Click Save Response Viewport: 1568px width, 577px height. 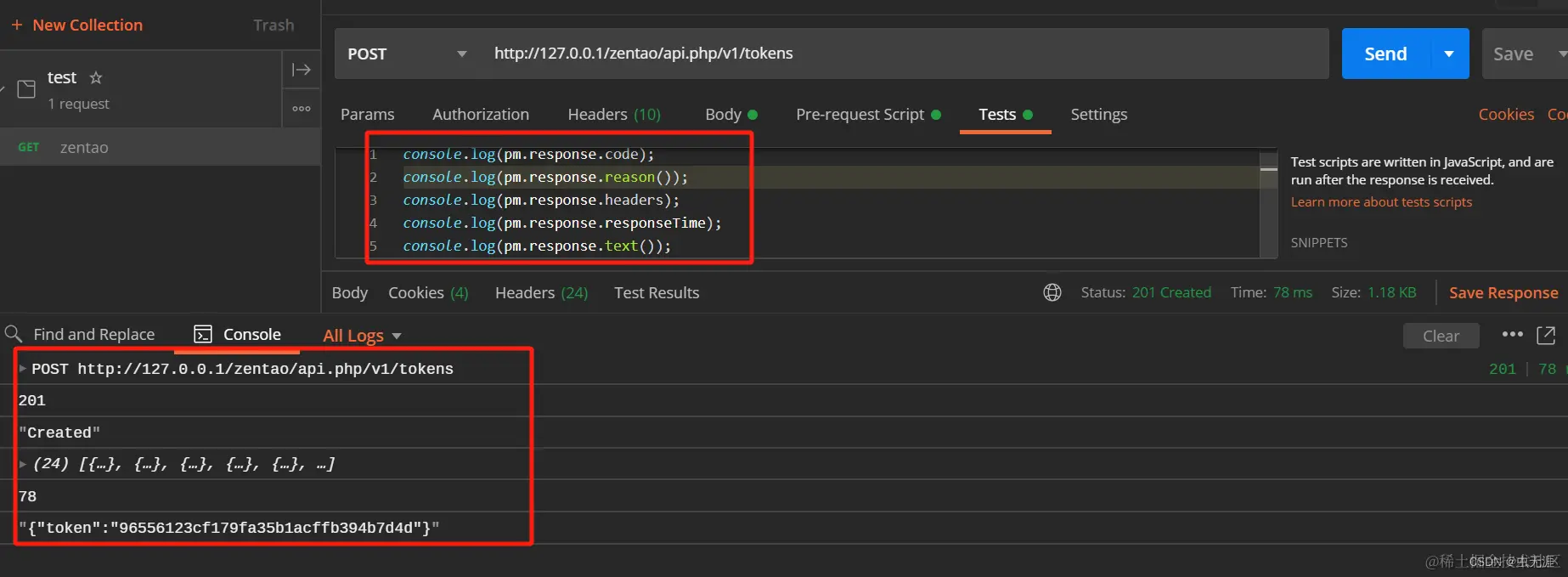point(1503,292)
